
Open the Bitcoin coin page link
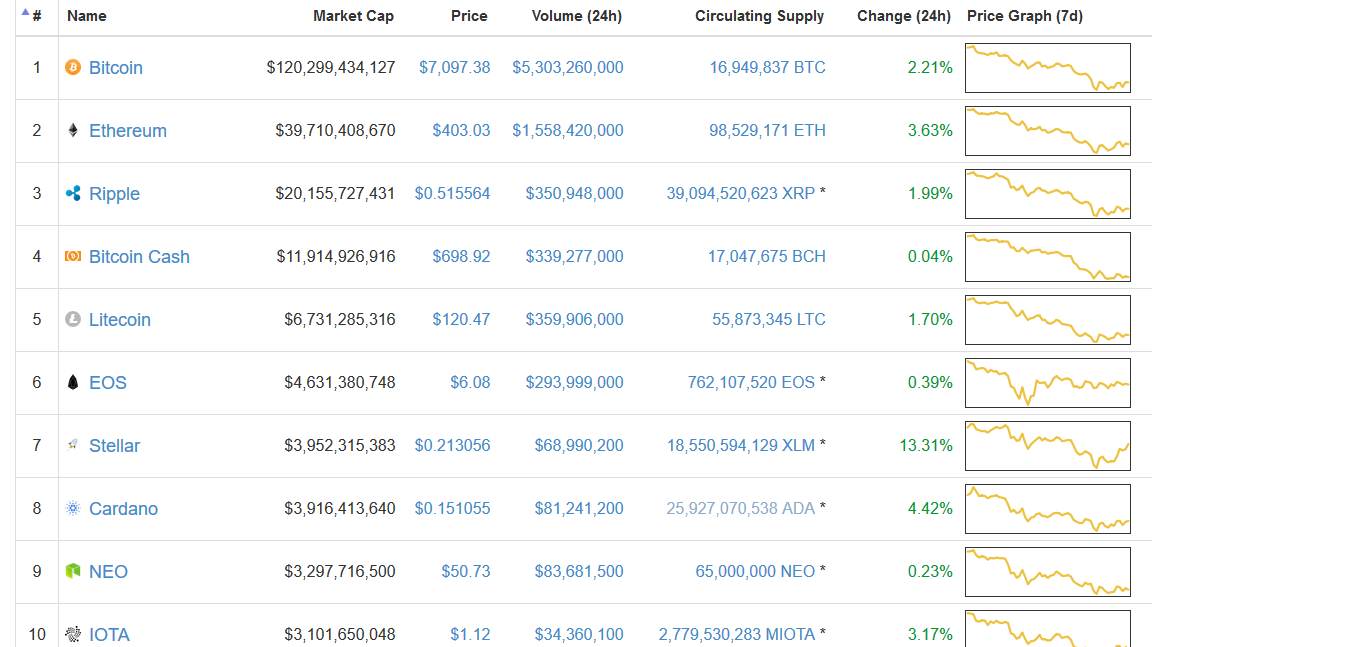[x=116, y=68]
